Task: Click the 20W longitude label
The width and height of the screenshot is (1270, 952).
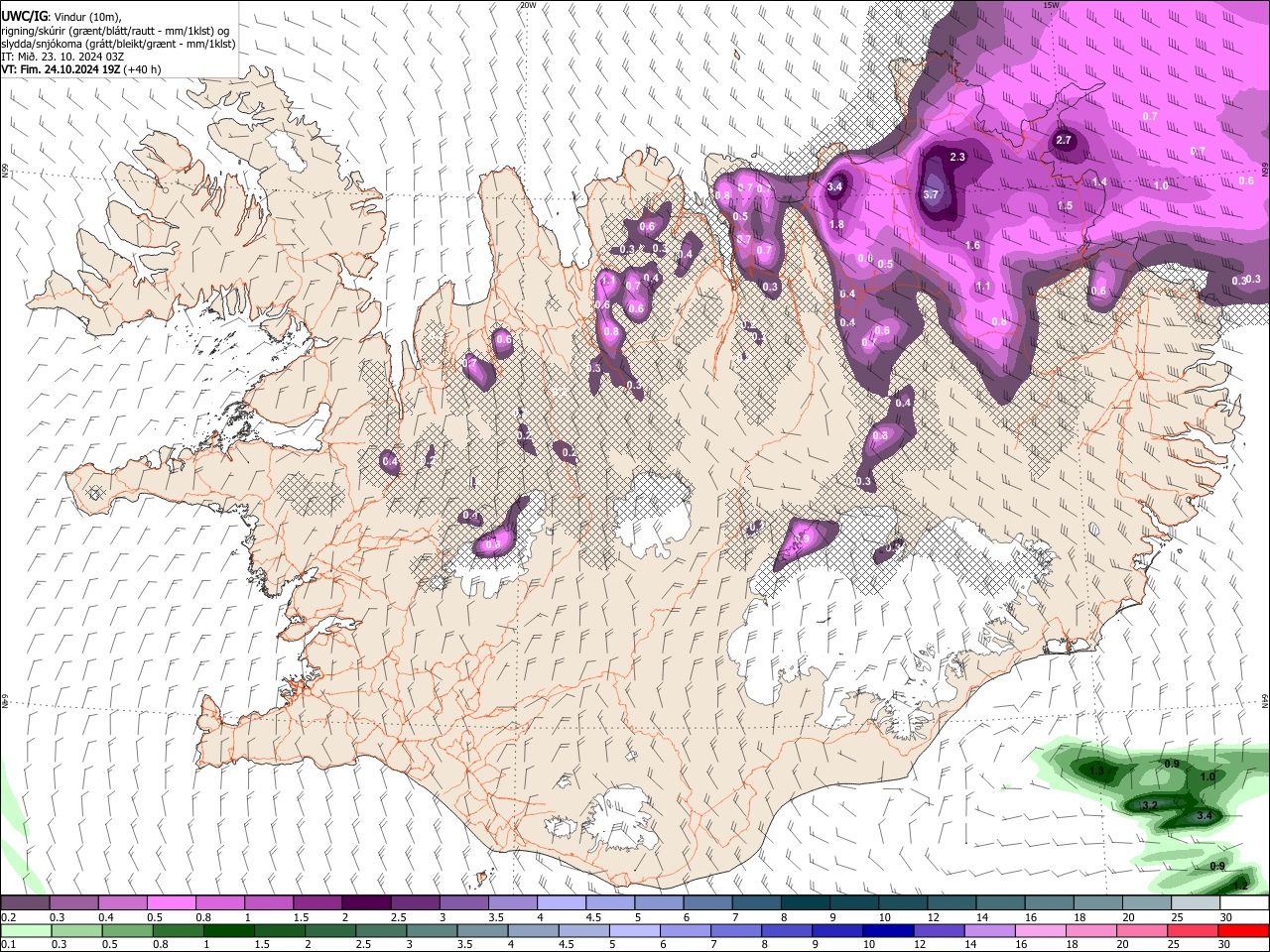Action: [x=528, y=5]
